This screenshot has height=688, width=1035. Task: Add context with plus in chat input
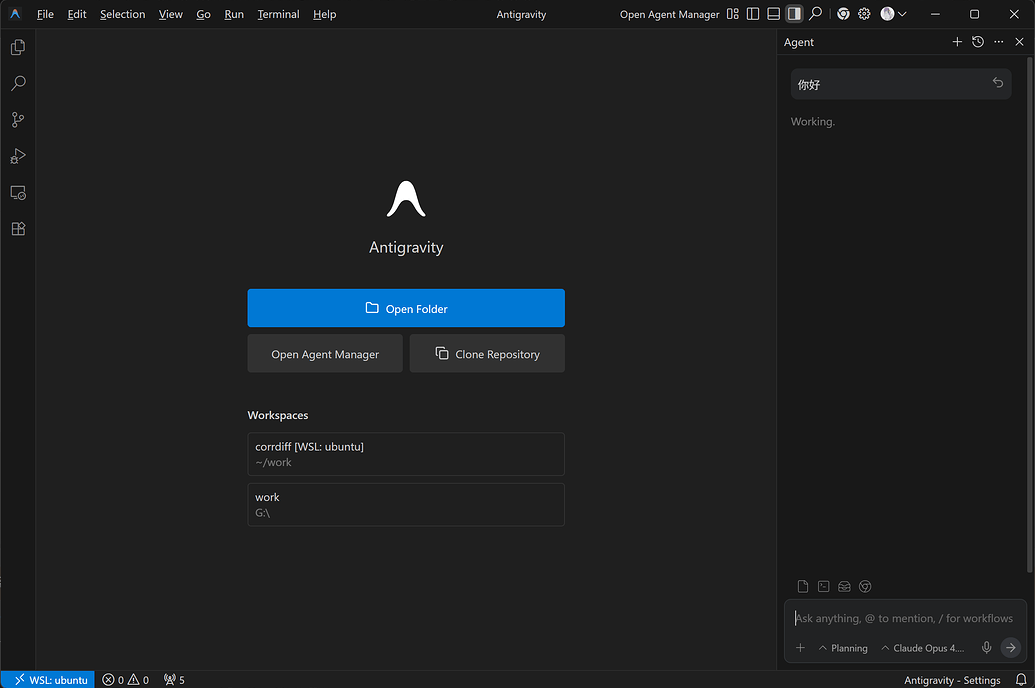800,648
